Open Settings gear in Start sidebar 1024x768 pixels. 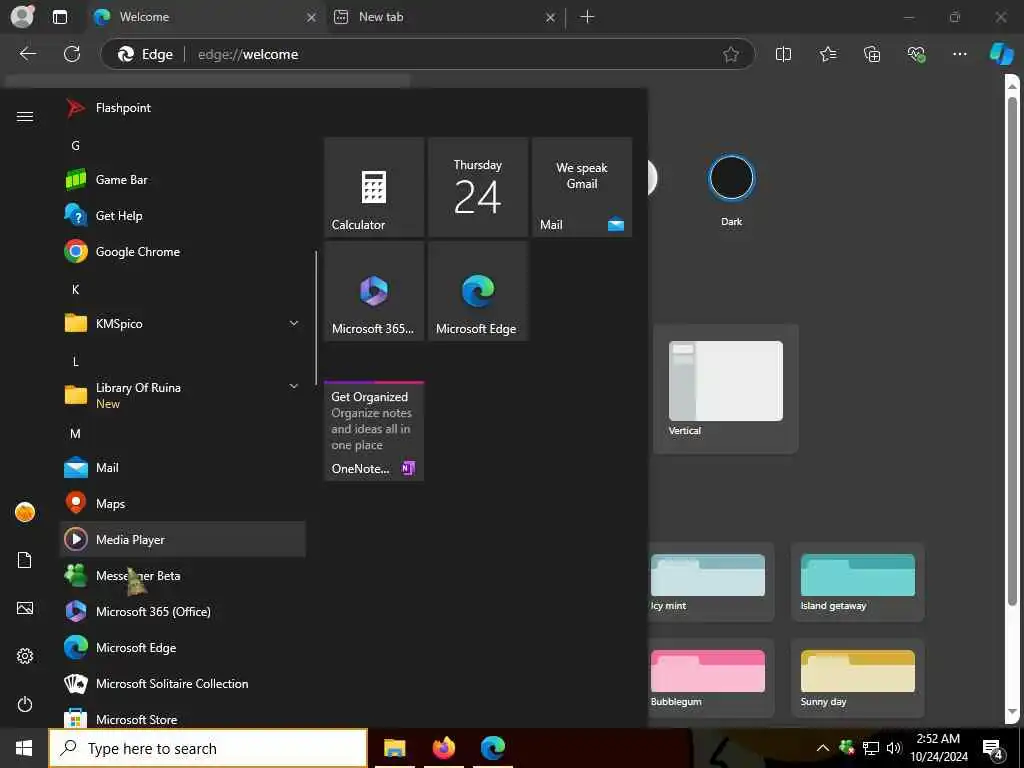click(25, 656)
